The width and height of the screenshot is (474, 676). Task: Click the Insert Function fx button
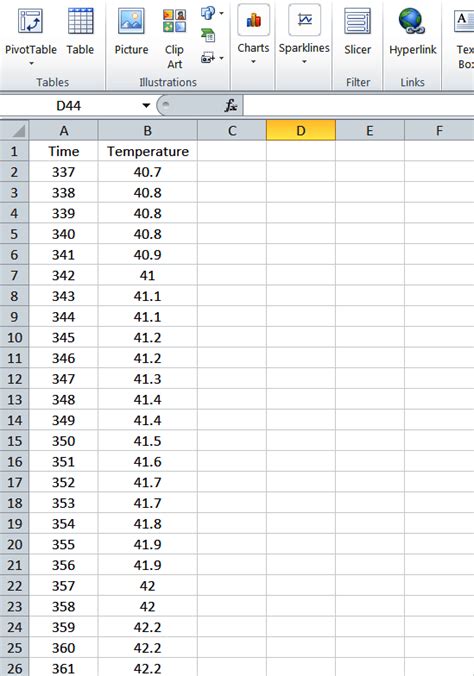point(231,105)
